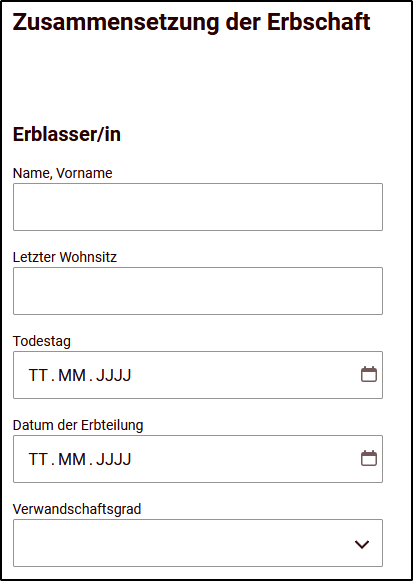The height and width of the screenshot is (581, 413).
Task: Select the JJJJ year segment in Datum der Erbteilung
Action: (113, 459)
